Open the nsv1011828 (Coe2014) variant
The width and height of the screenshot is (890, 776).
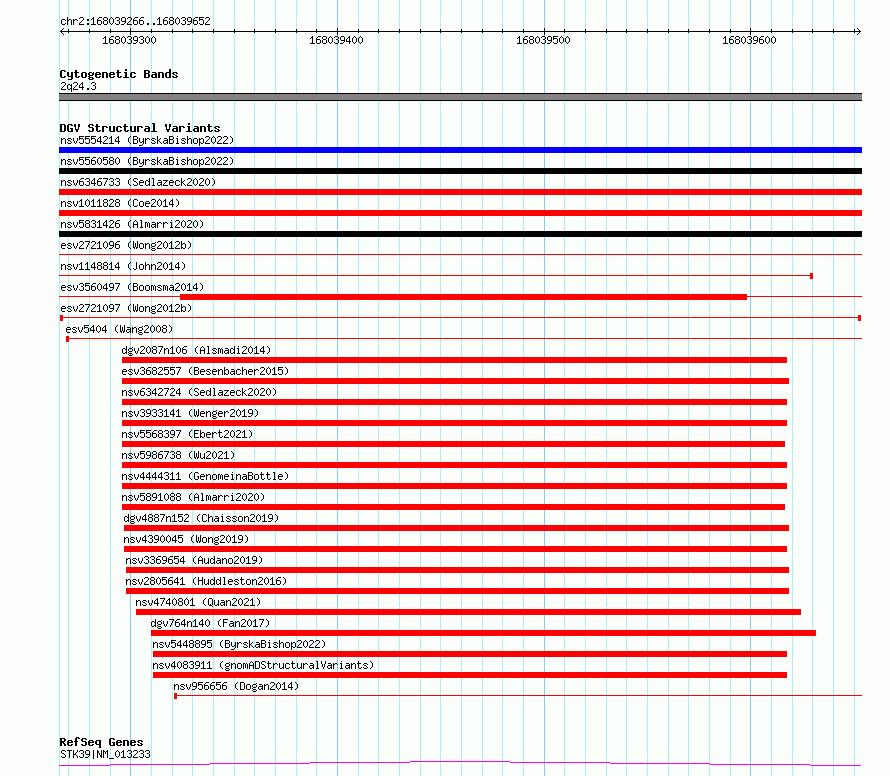tap(120, 203)
